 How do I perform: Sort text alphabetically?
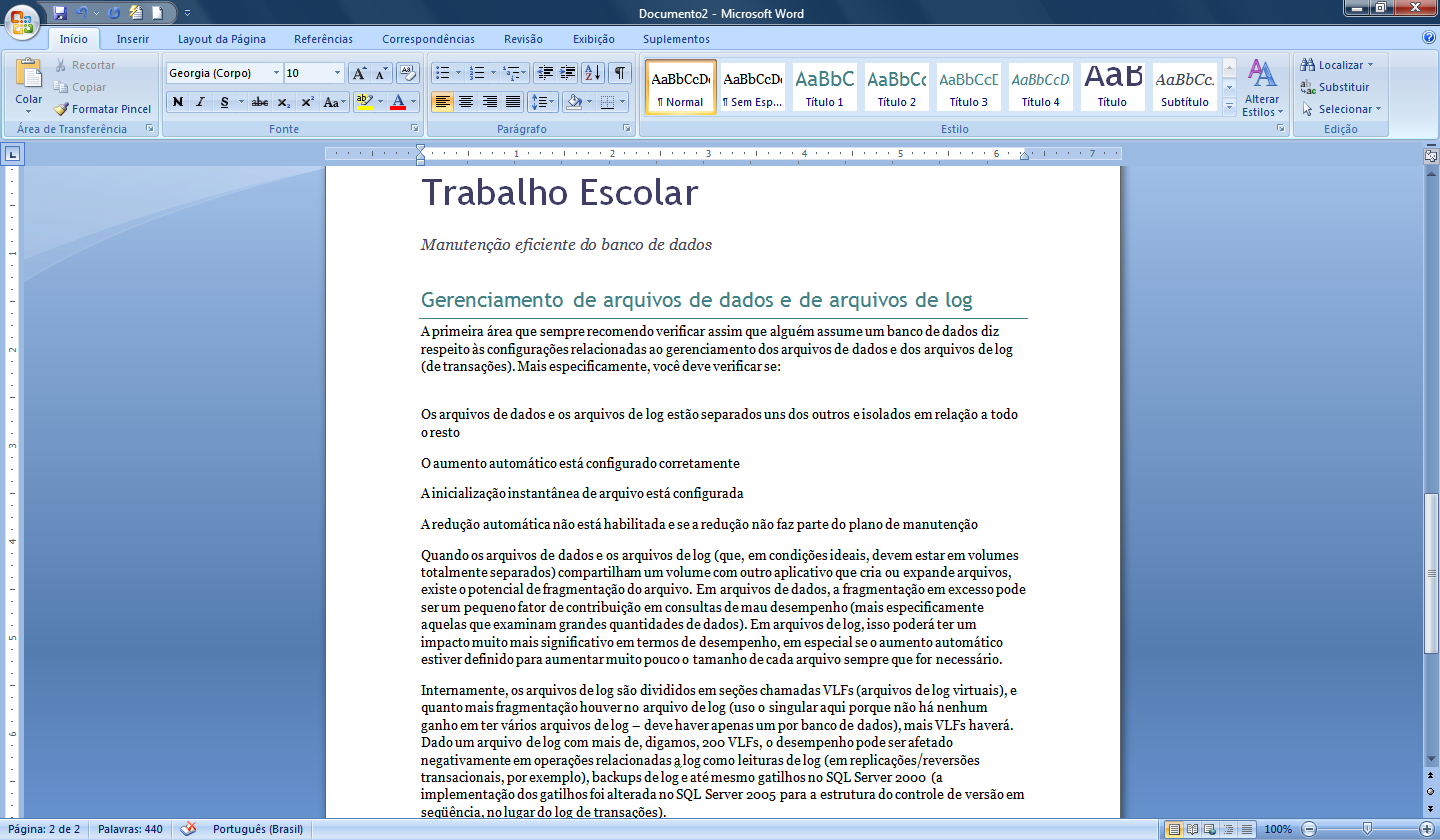click(x=593, y=73)
